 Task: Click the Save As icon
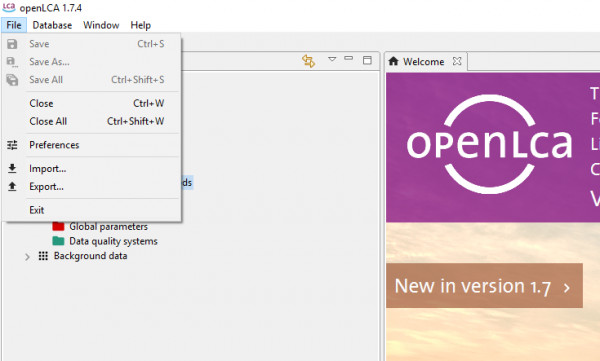[12, 62]
